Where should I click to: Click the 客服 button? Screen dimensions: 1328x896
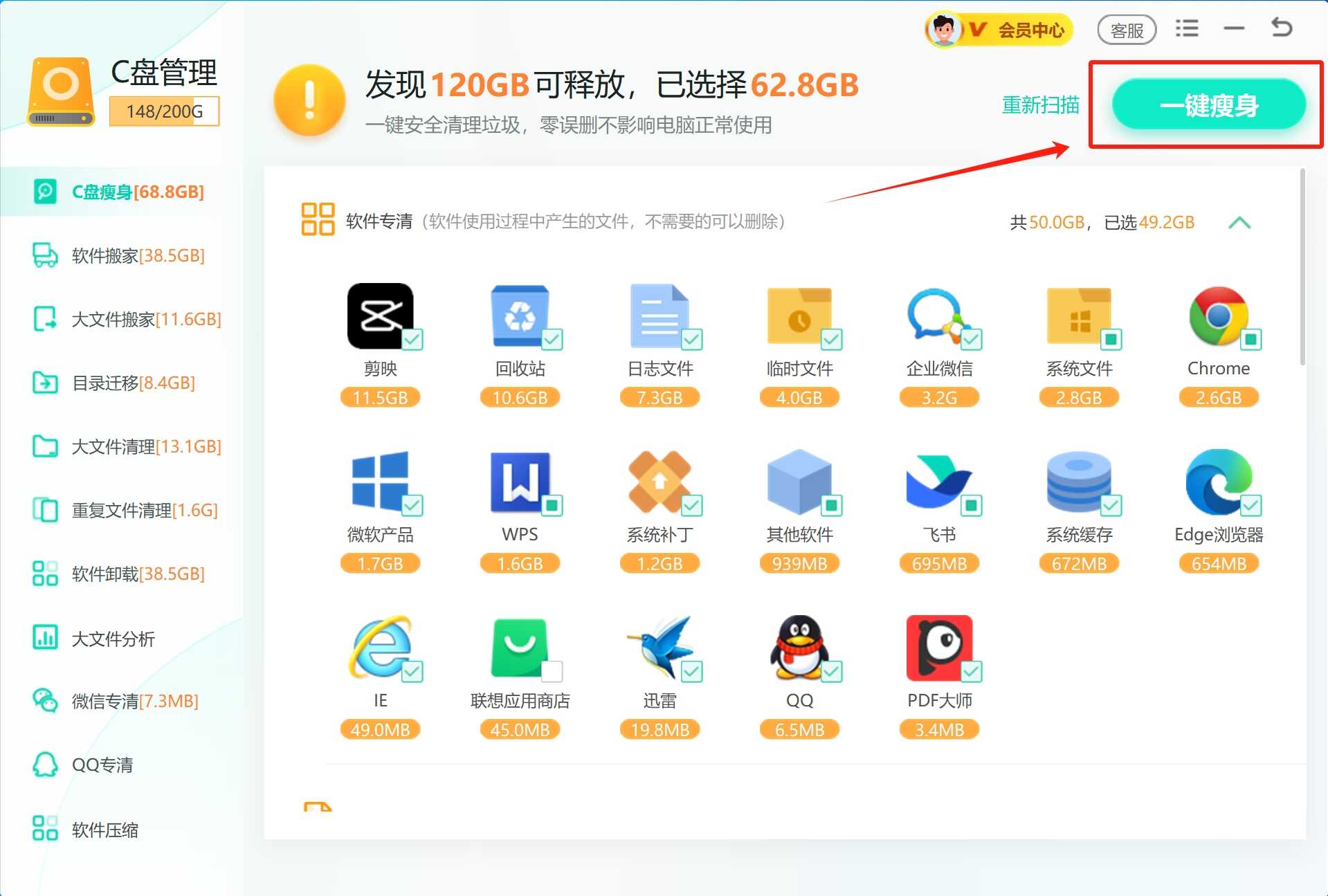coord(1127,30)
